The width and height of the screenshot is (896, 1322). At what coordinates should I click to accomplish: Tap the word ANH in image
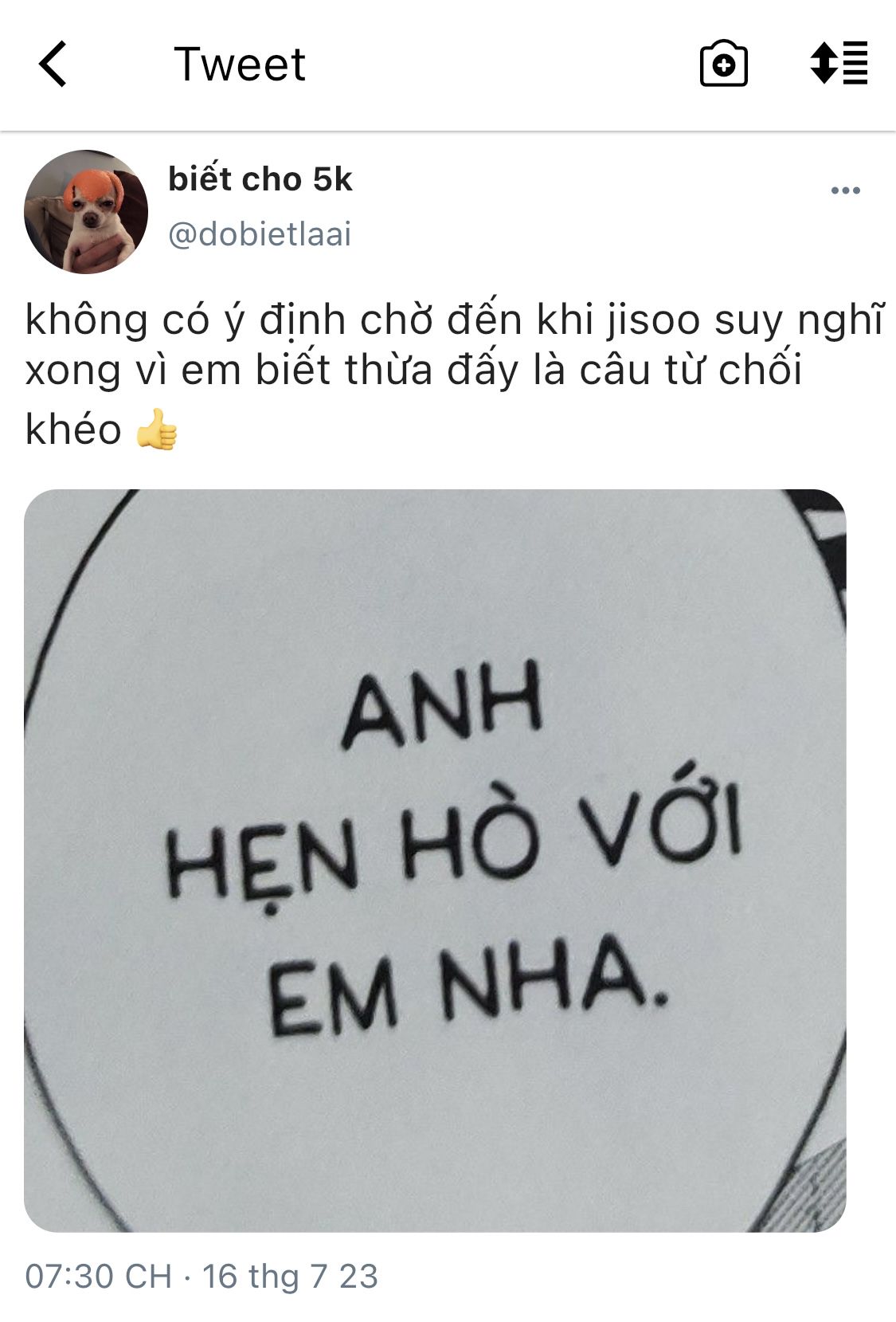441,704
